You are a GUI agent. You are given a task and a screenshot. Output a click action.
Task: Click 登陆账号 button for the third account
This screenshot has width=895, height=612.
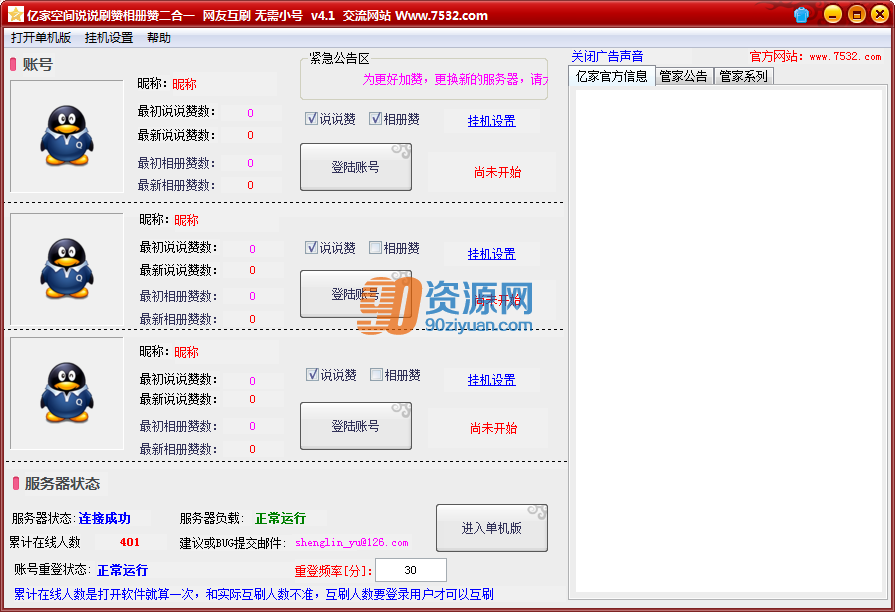[356, 426]
